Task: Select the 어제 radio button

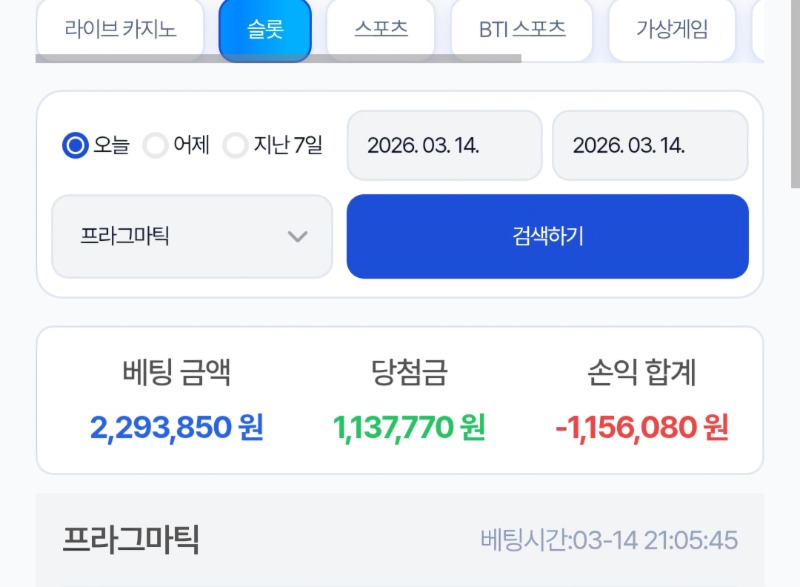Action: tap(155, 146)
